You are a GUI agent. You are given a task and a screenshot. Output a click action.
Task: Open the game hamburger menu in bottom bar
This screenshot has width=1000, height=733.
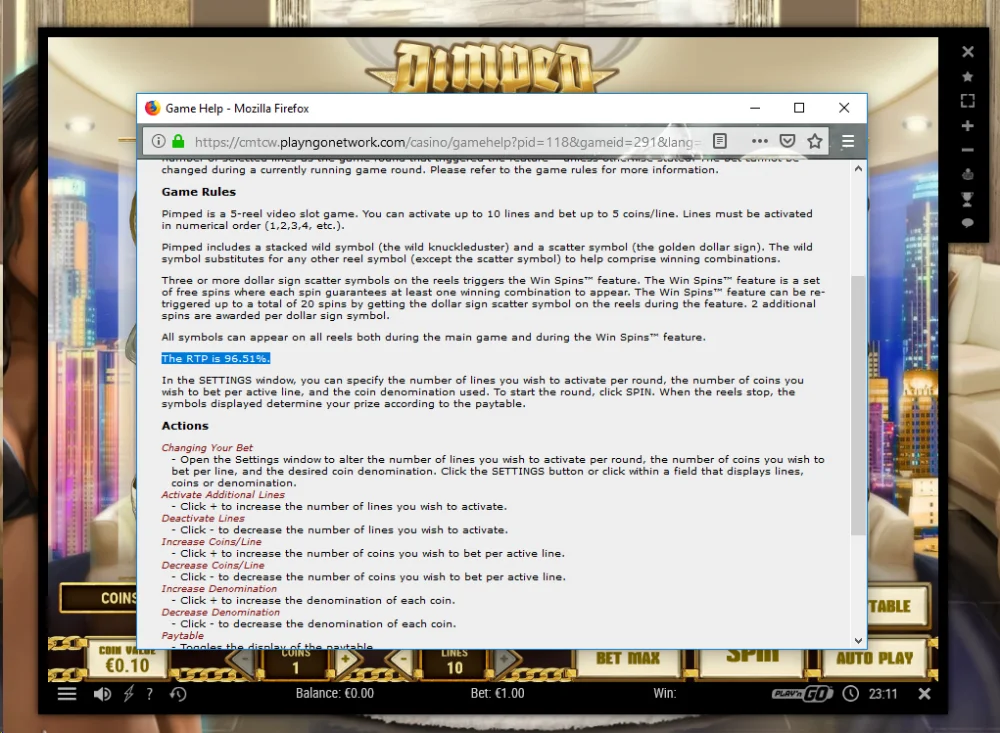[x=67, y=693]
